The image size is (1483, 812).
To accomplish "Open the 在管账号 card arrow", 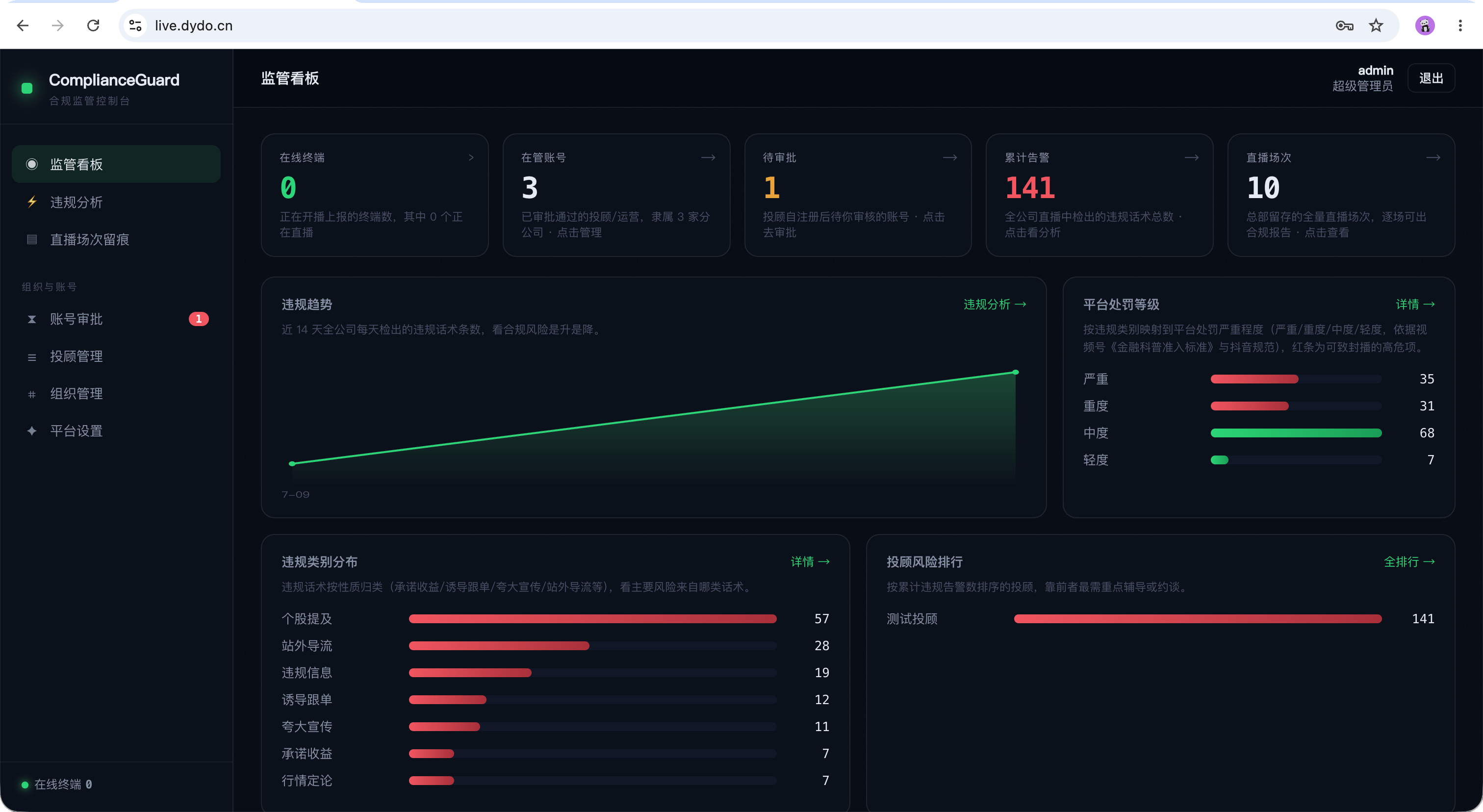I will (x=708, y=157).
